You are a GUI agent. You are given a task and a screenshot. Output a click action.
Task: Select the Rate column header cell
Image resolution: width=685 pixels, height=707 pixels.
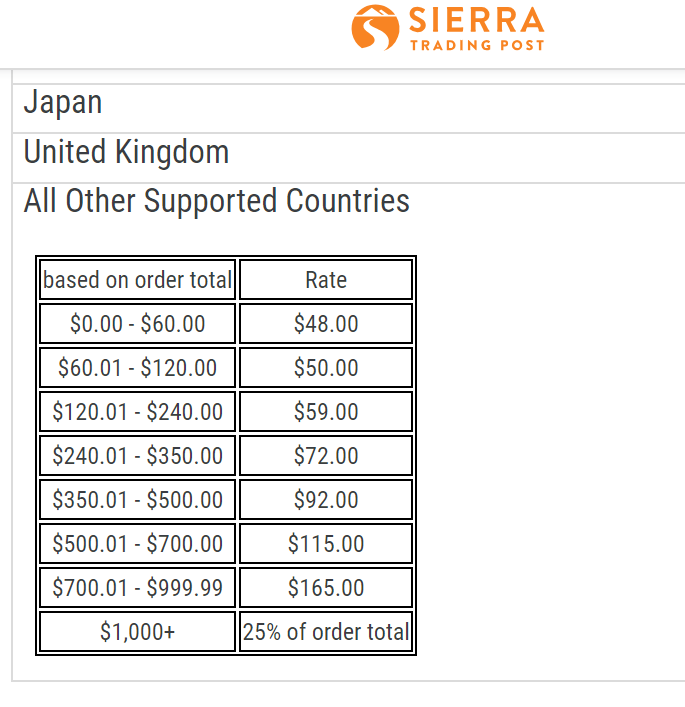coord(326,280)
